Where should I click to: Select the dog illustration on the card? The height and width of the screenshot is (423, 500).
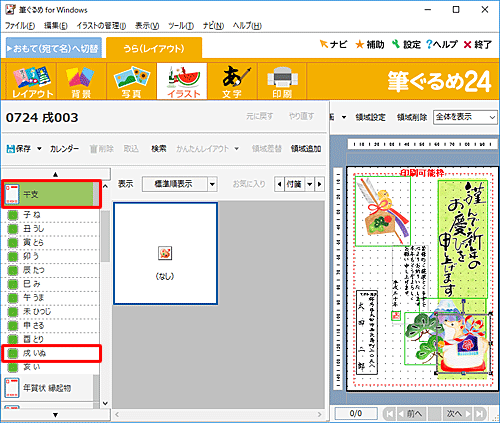coord(463,345)
